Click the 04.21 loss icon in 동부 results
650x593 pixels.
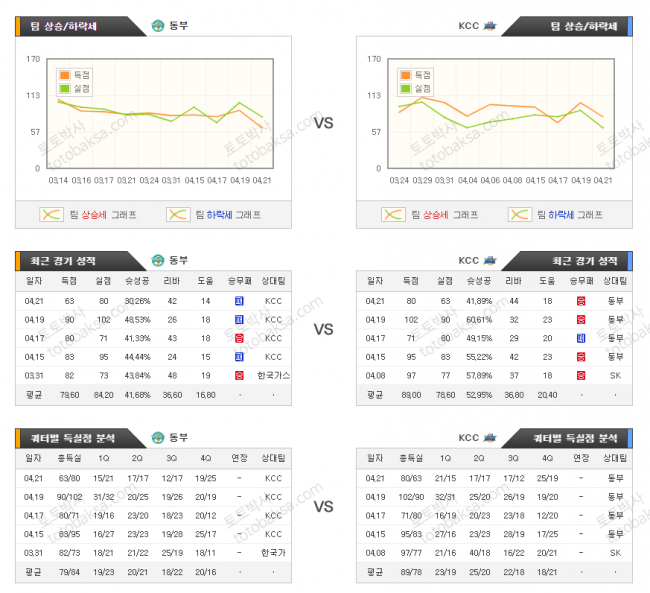[x=239, y=301]
